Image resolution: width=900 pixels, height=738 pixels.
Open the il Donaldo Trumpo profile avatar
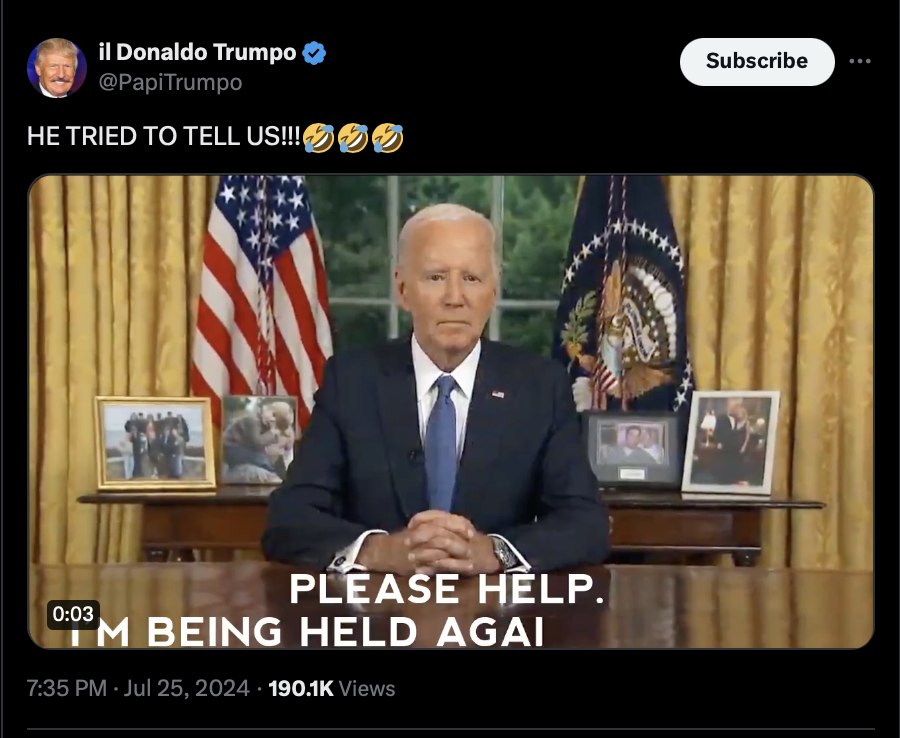click(57, 68)
